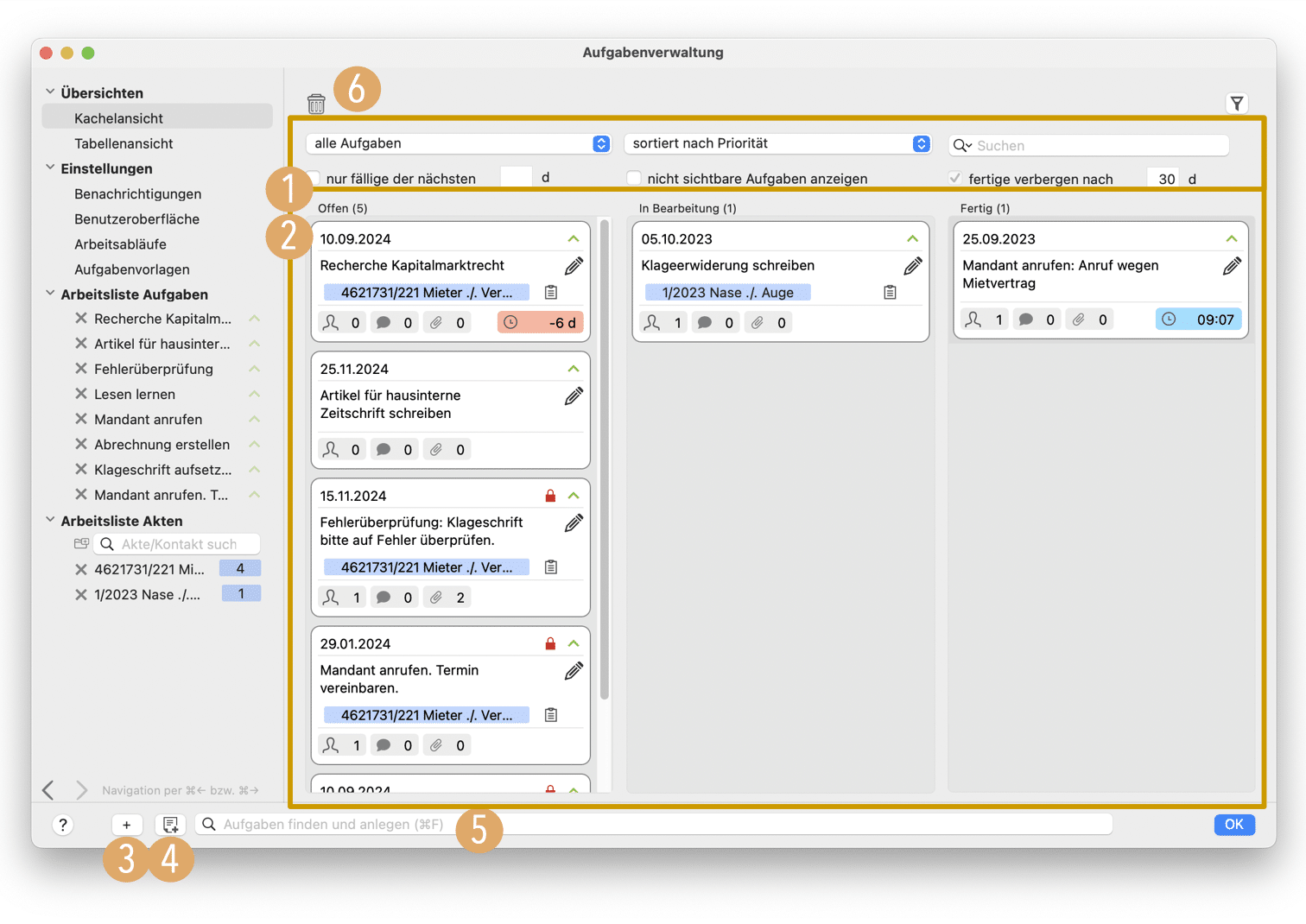This screenshot has height=924, width=1306.
Task: Open clipboard icon on Recherche Kapitalmarktrecht card
Action: coord(551,293)
